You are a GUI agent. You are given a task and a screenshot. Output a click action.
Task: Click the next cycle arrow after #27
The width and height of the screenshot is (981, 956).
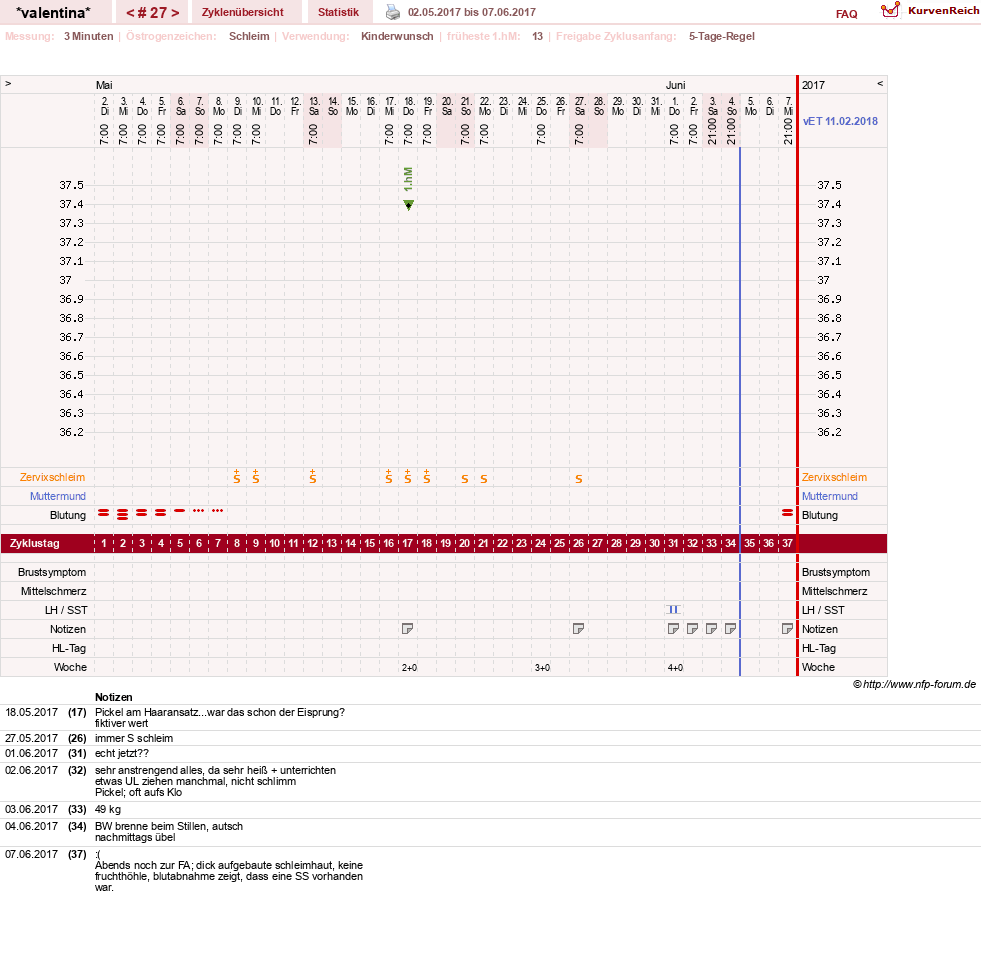(x=175, y=13)
